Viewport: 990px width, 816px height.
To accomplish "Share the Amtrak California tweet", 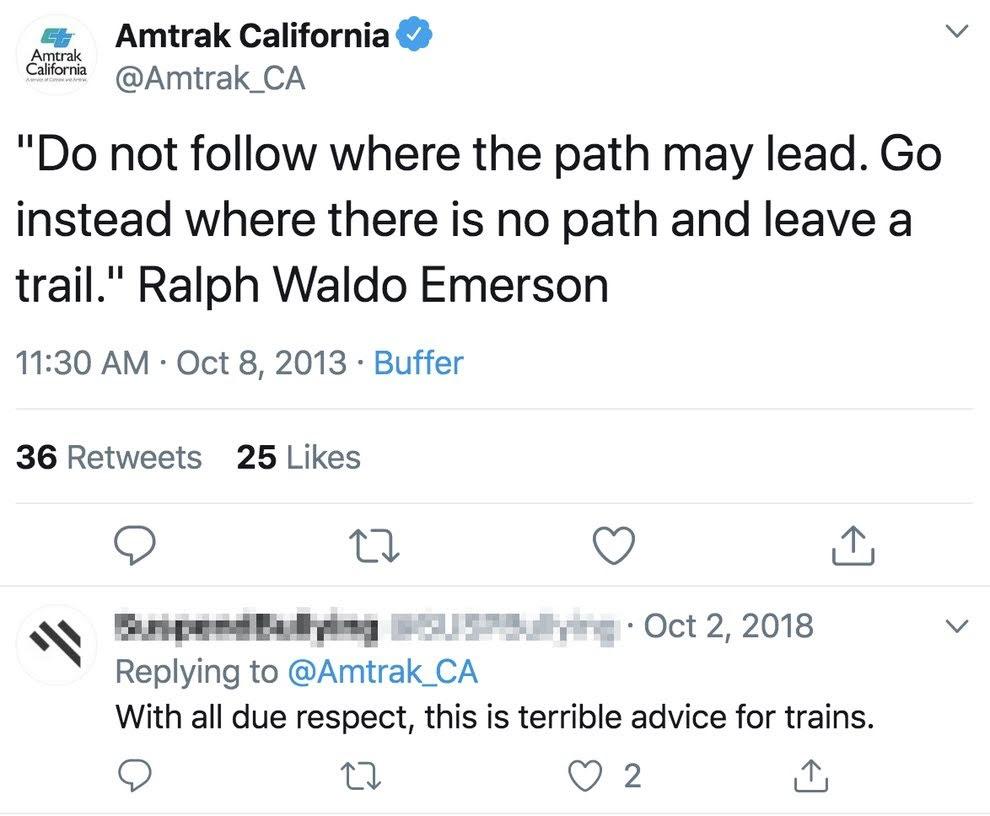I will [851, 545].
